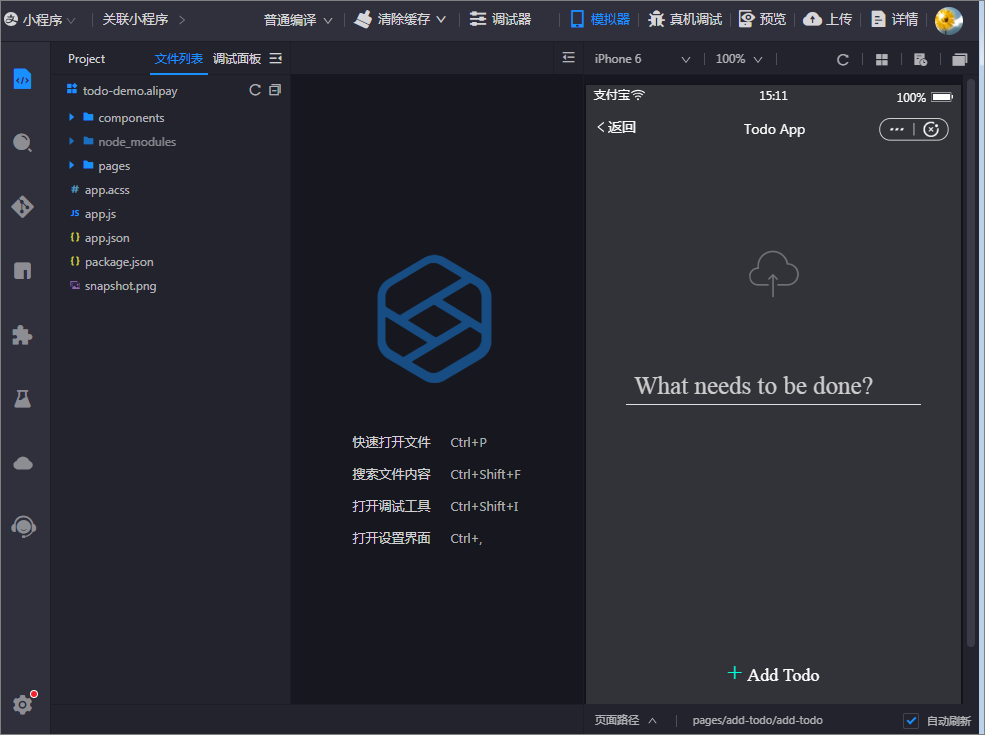985x735 pixels.
Task: Click the Project panel title
Action: pyautogui.click(x=87, y=59)
